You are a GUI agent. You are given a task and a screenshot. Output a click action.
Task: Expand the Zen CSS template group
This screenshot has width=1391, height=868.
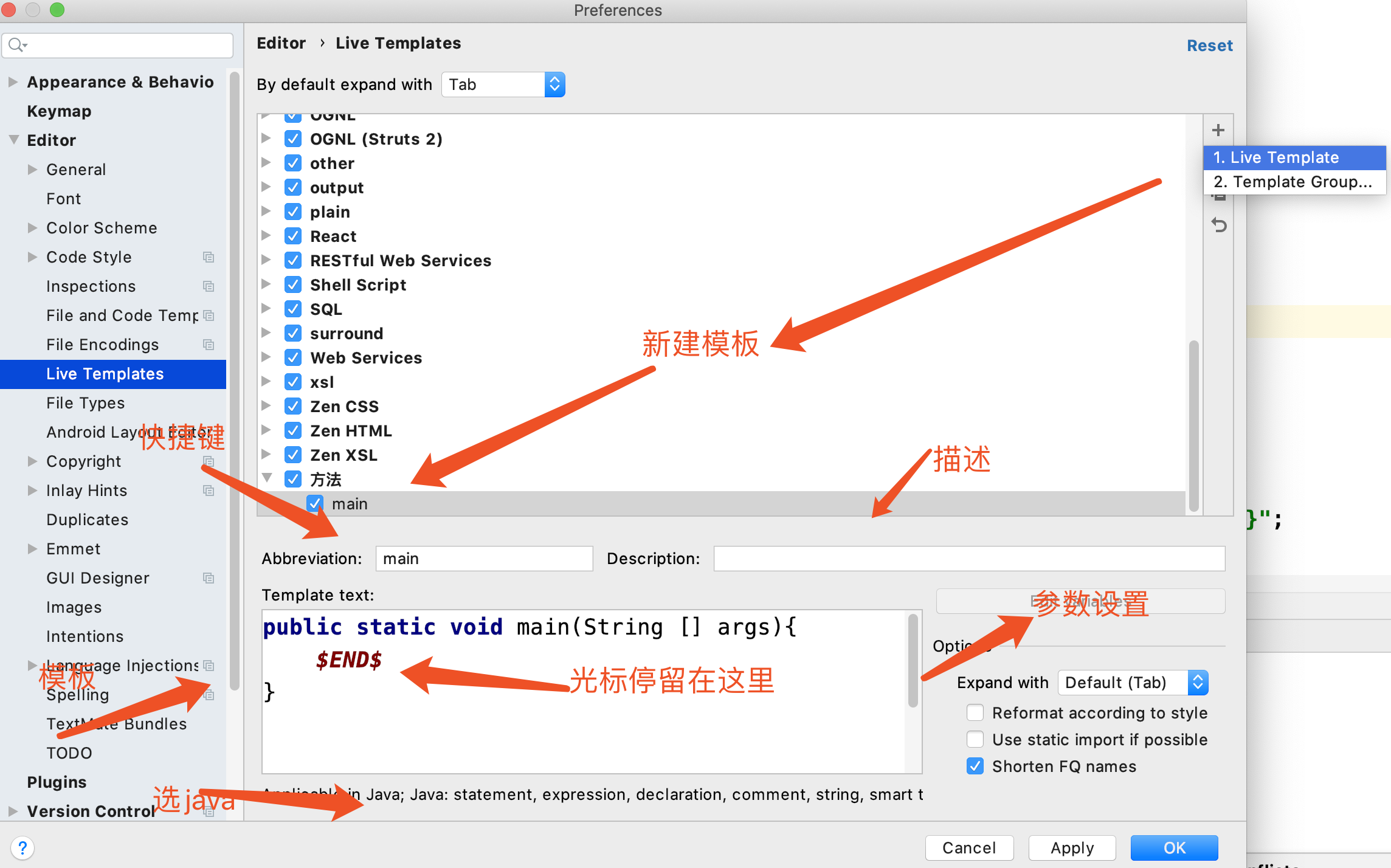(x=271, y=406)
